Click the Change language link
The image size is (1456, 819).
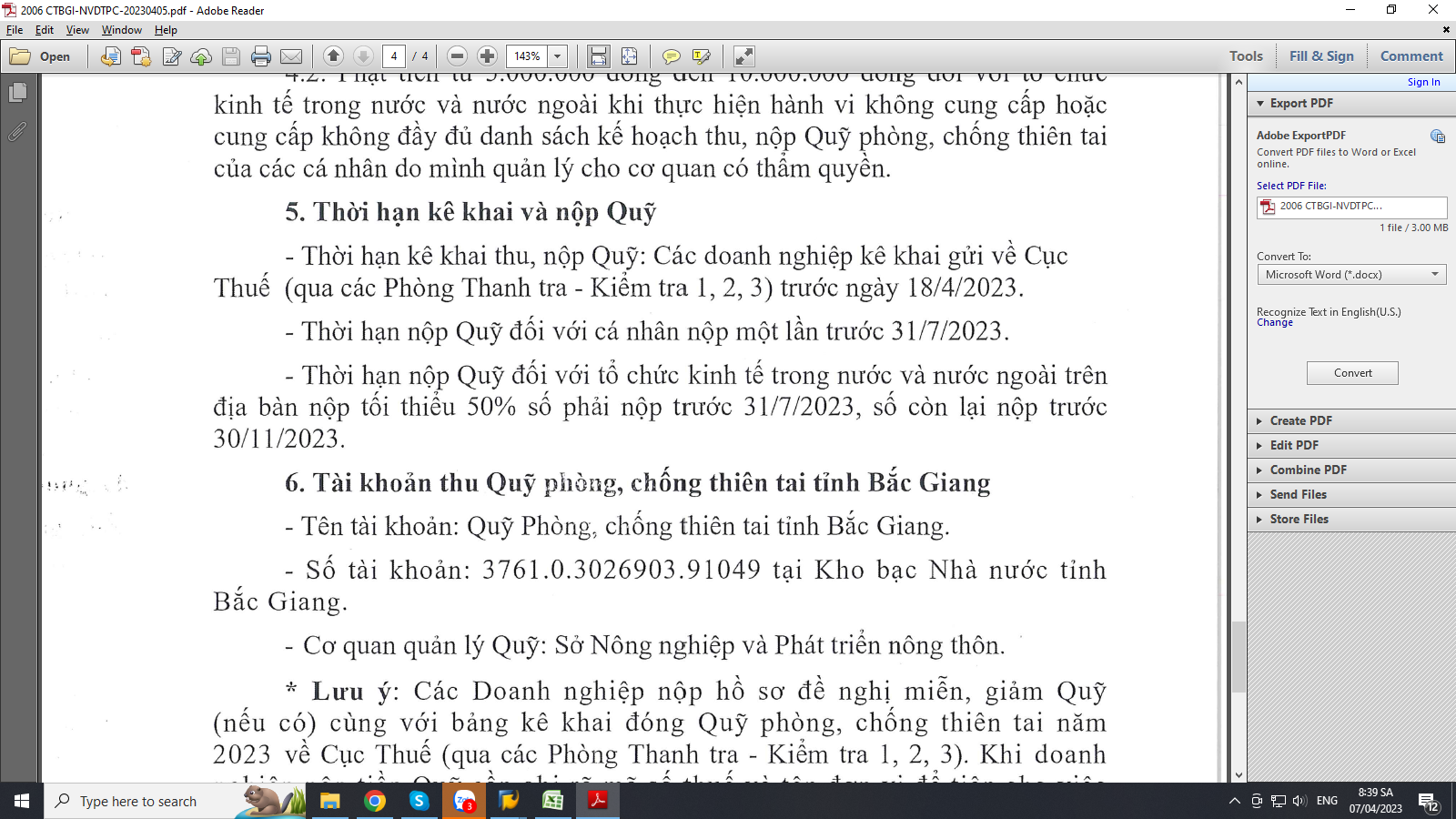pos(1274,323)
